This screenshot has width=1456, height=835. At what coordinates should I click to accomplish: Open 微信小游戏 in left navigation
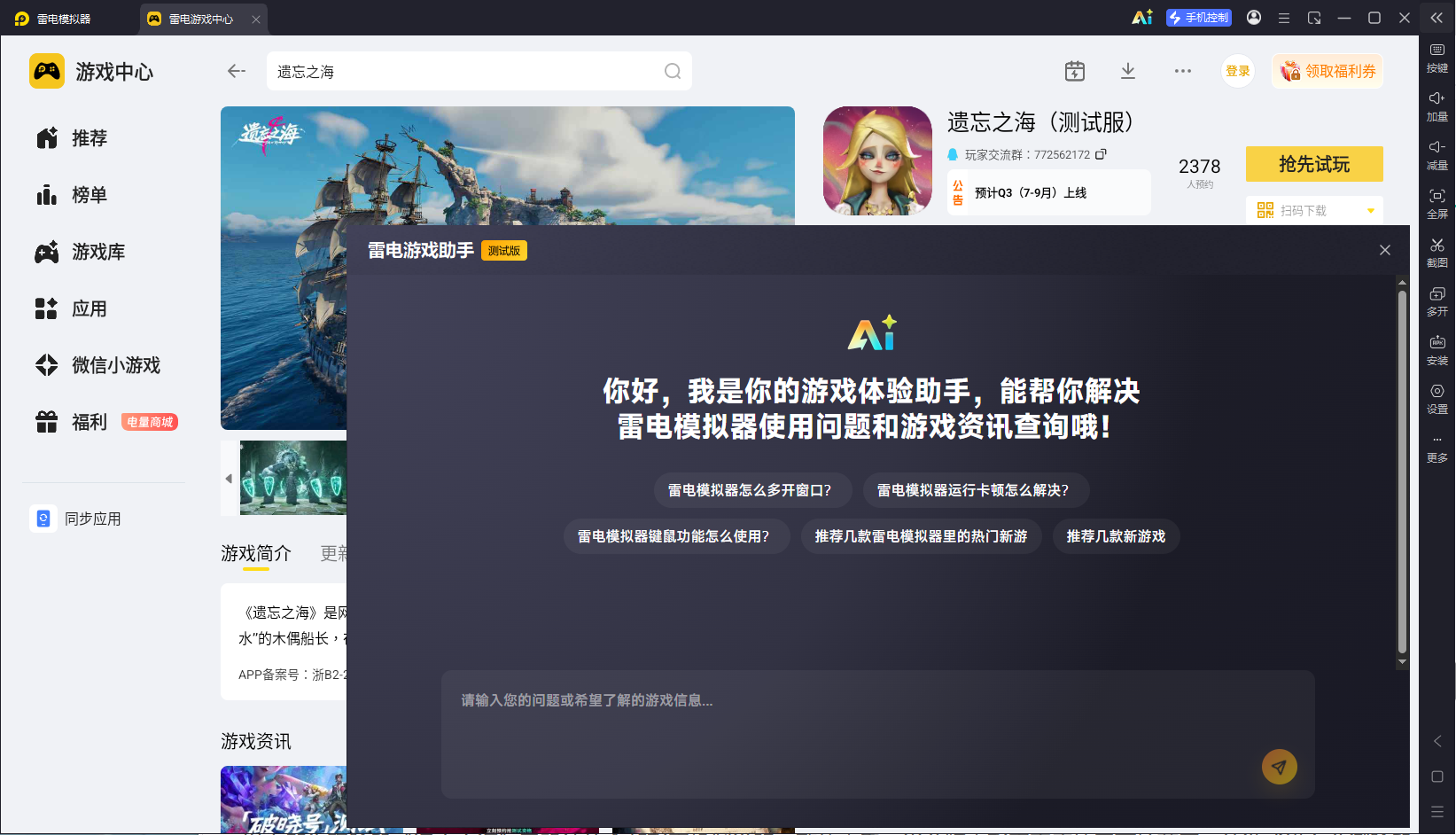point(98,365)
